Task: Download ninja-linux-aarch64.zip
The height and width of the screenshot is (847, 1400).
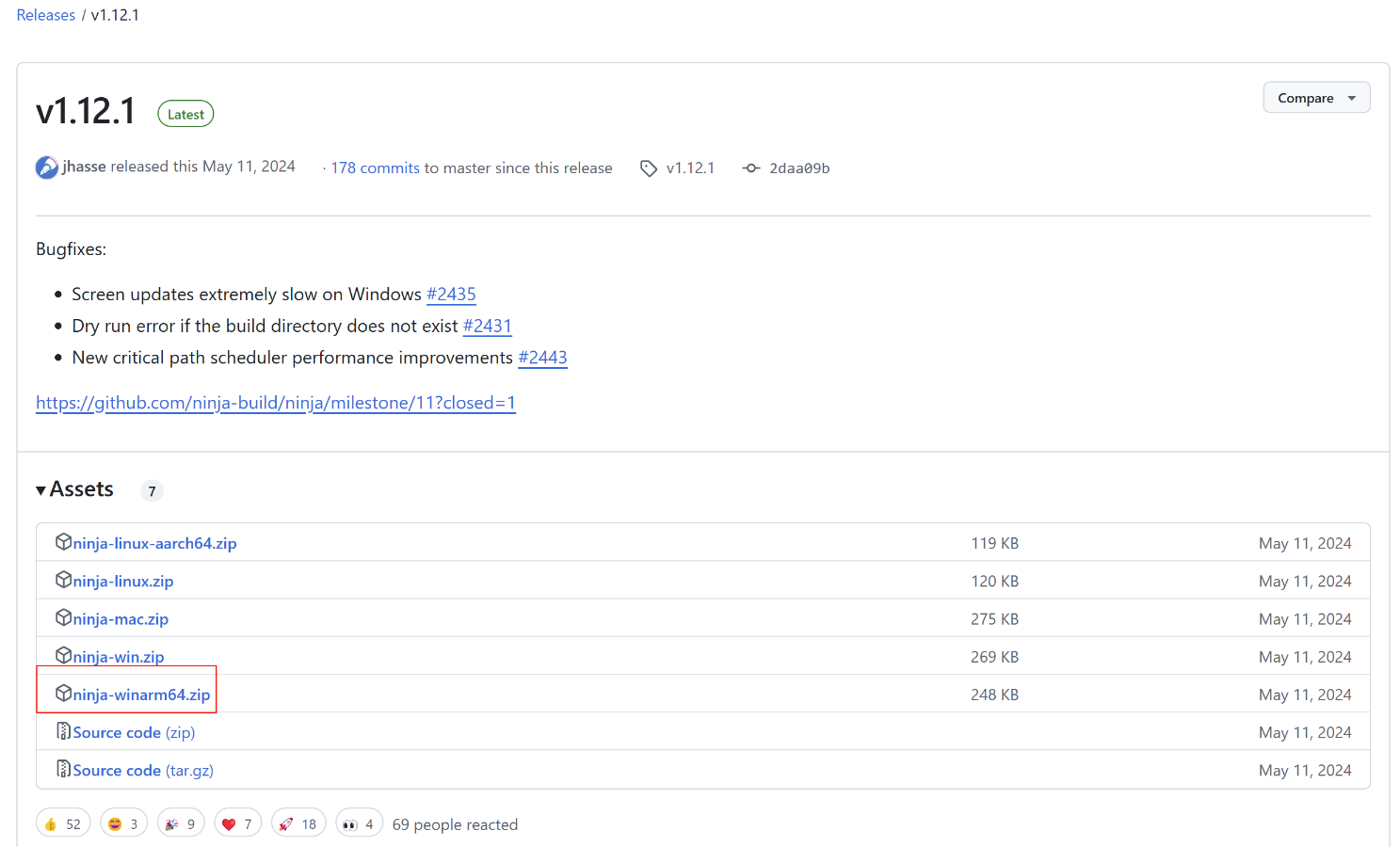Action: 154,544
